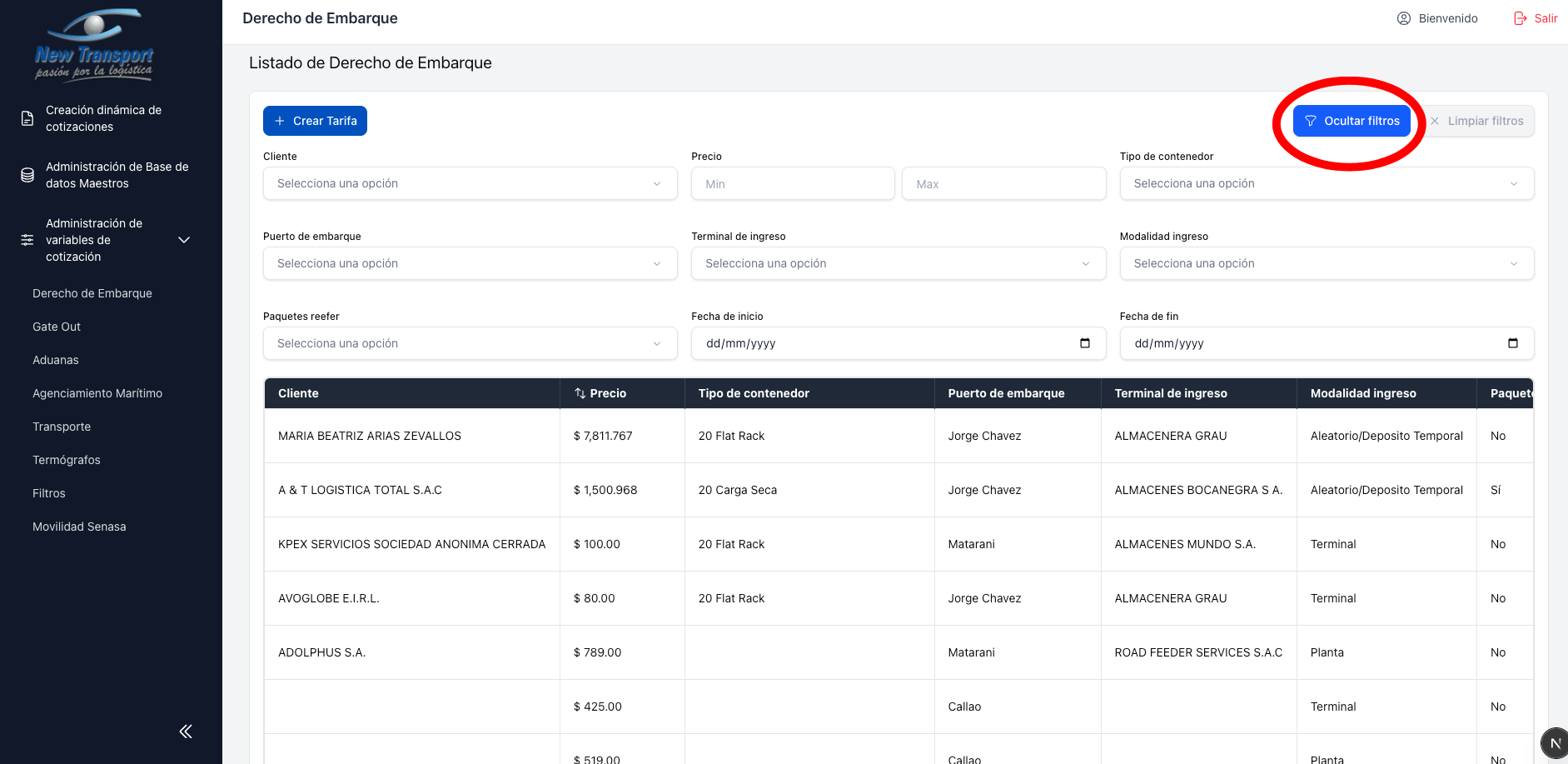This screenshot has height=764, width=1568.
Task: Open the Tipo de contenedor dropdown
Action: point(1326,183)
